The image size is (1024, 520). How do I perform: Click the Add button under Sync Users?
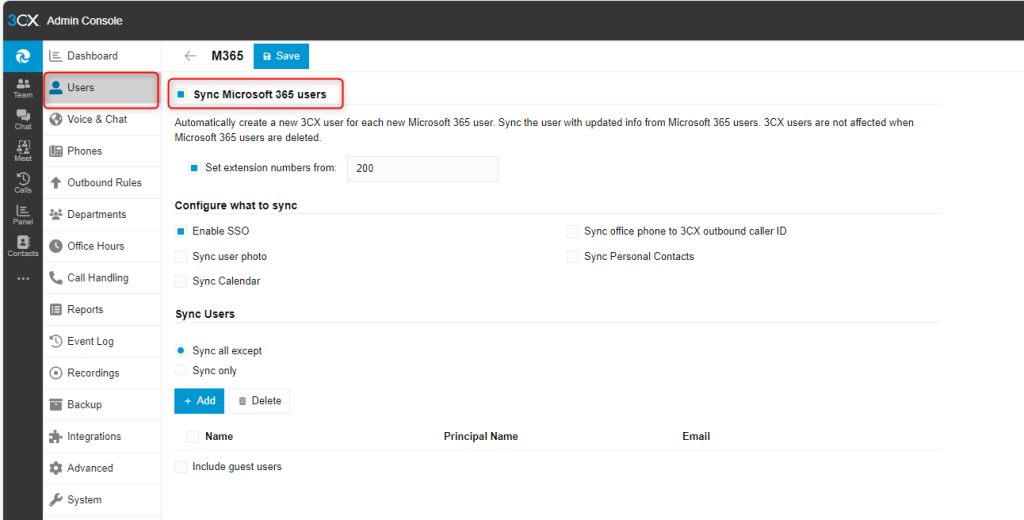tap(199, 401)
